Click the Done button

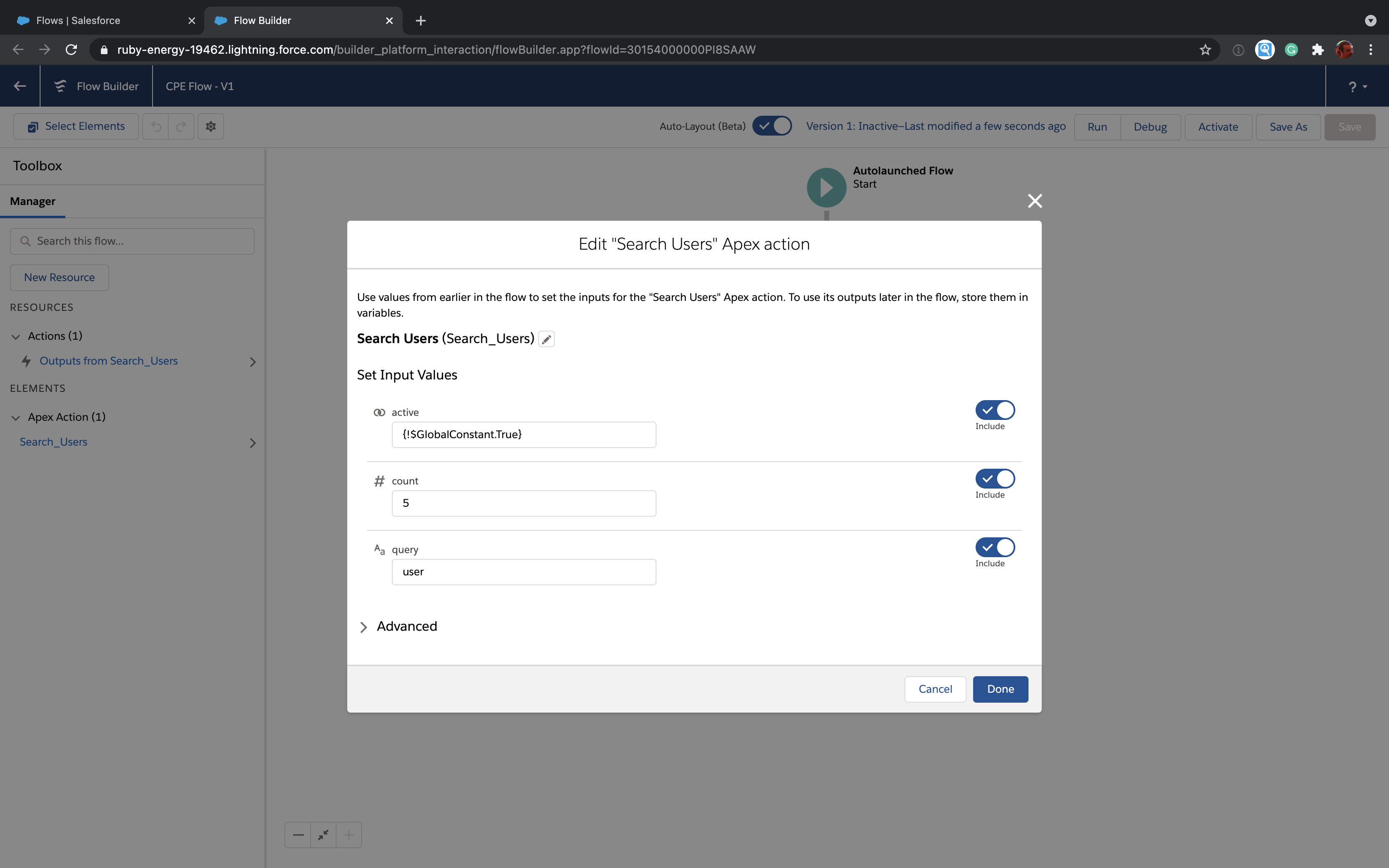[1000, 689]
